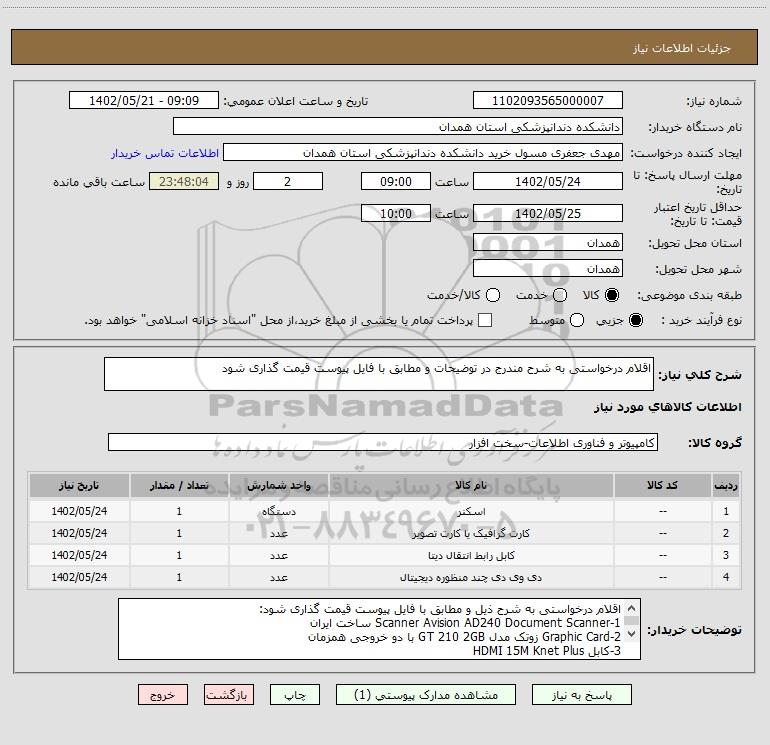Open اطلاعات تماس خریدار link
The image size is (770, 745).
pos(165,153)
